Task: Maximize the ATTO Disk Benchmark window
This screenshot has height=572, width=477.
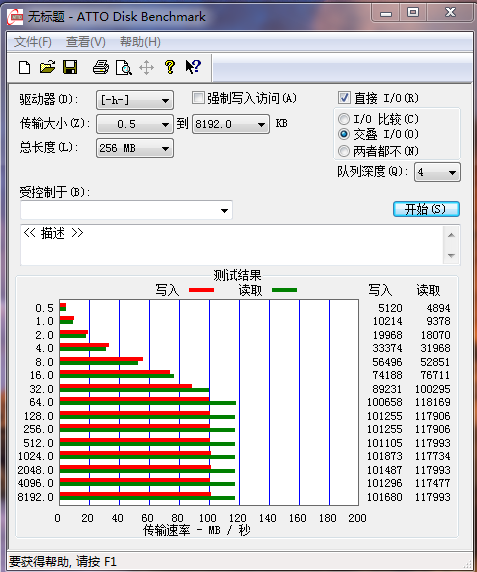Action: point(413,13)
